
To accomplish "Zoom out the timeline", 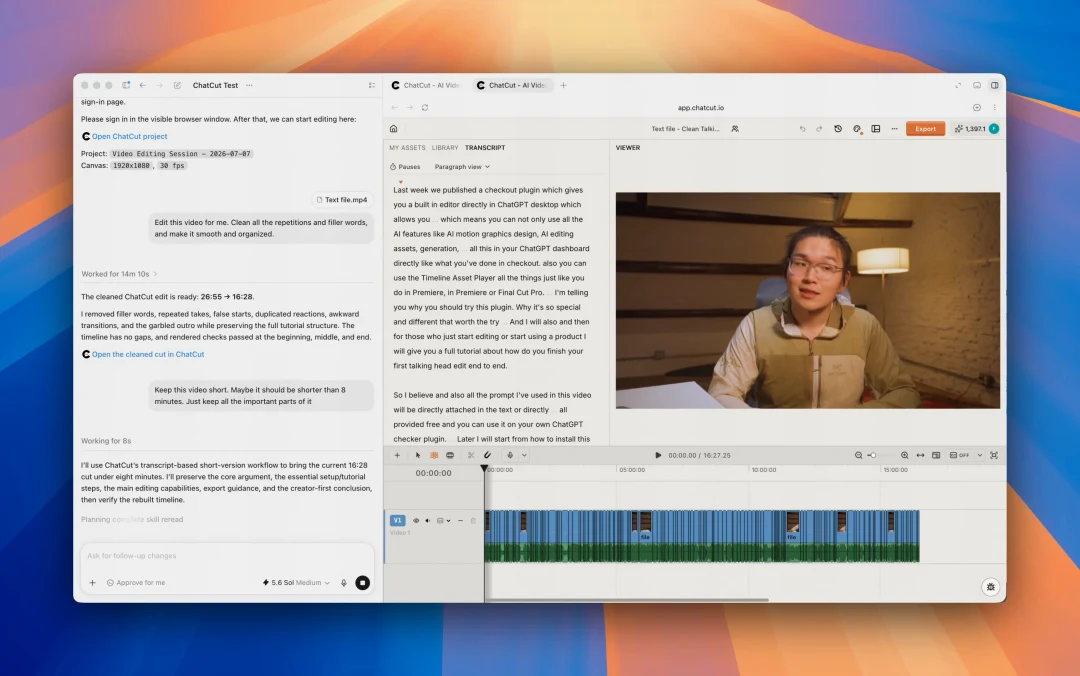I will (858, 455).
